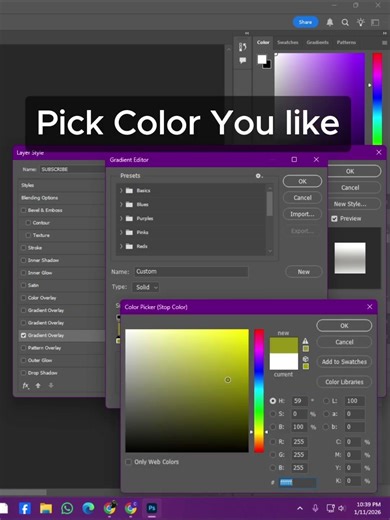The height and width of the screenshot is (520, 390).
Task: Expand the Basics presets folder
Action: click(x=121, y=191)
